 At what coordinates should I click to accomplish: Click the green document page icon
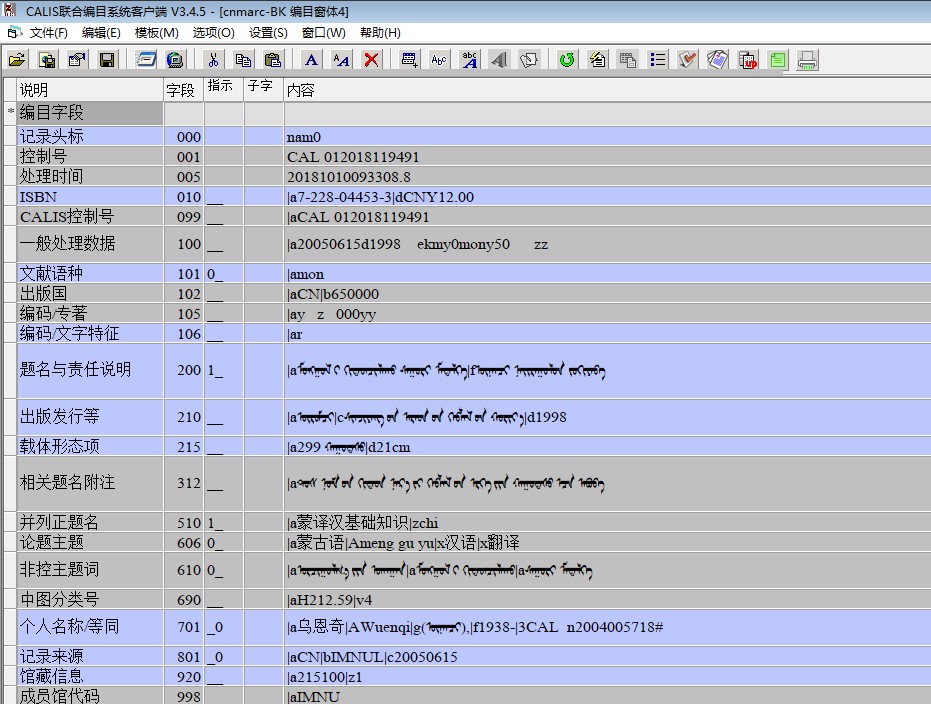pos(778,60)
